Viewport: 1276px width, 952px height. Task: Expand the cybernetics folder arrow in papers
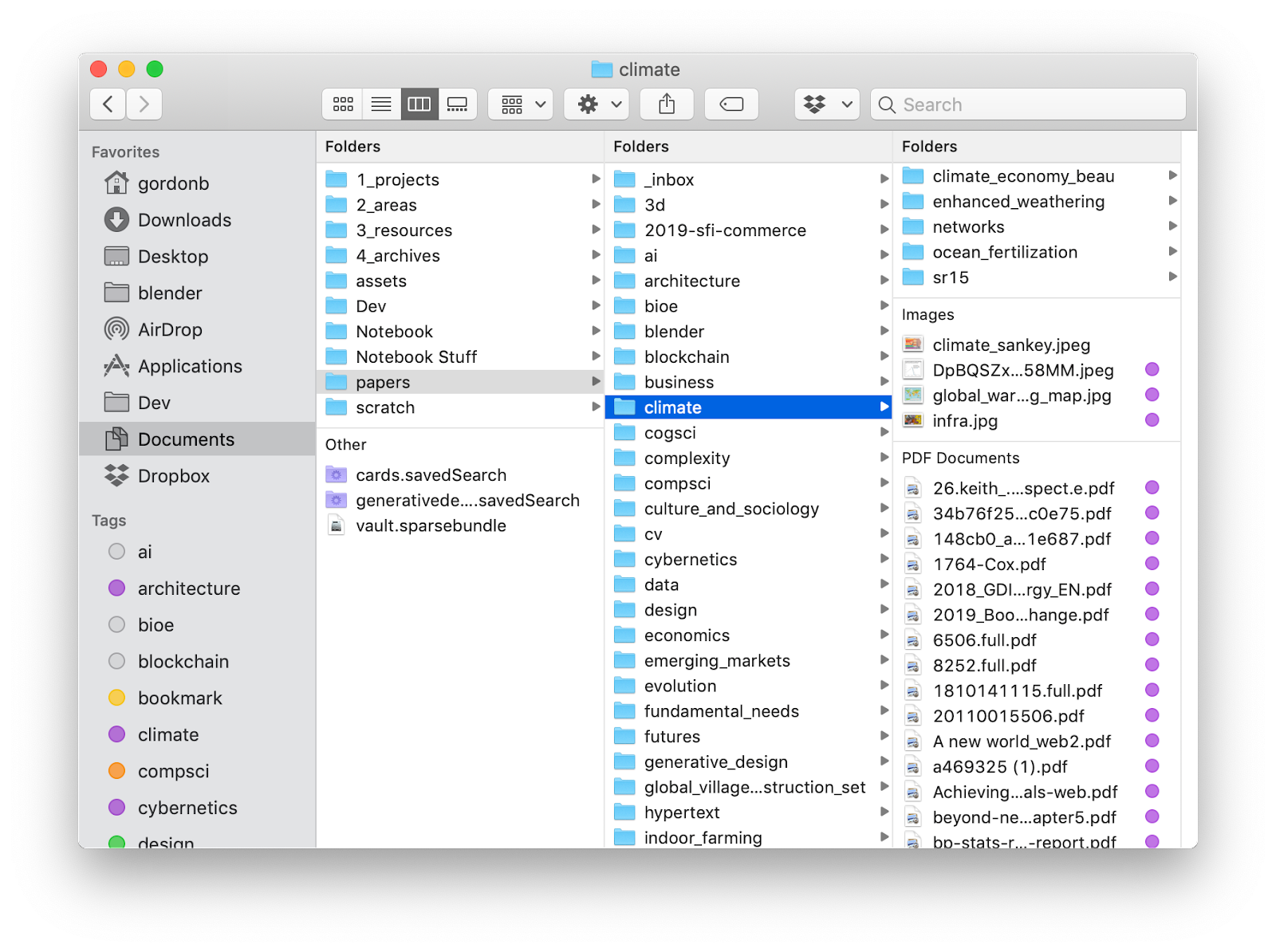(884, 559)
